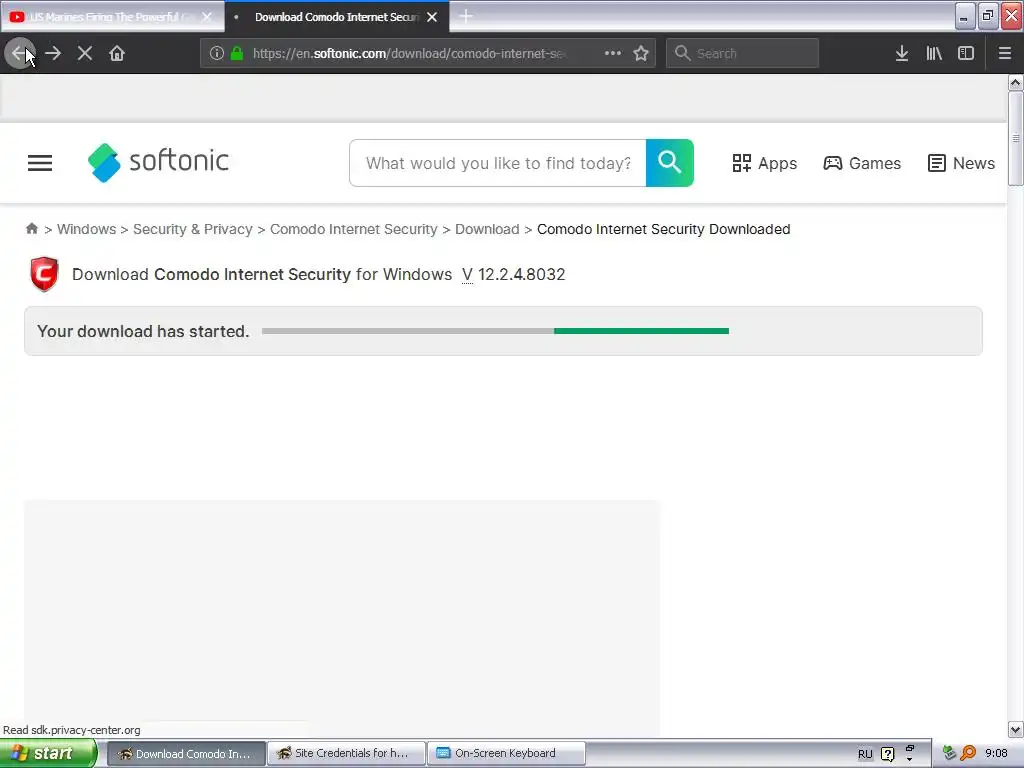Viewport: 1024px width, 768px height.
Task: Open the Apps section on Softonic
Action: [x=764, y=163]
